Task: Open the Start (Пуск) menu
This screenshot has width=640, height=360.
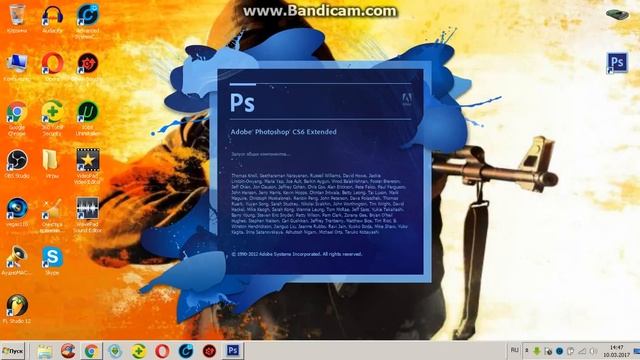Action: (13, 351)
